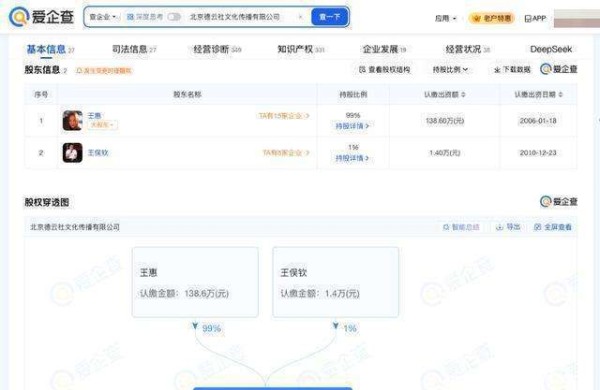Open 持股详情 for the 1% row
The width and height of the screenshot is (600, 390).
pos(352,158)
